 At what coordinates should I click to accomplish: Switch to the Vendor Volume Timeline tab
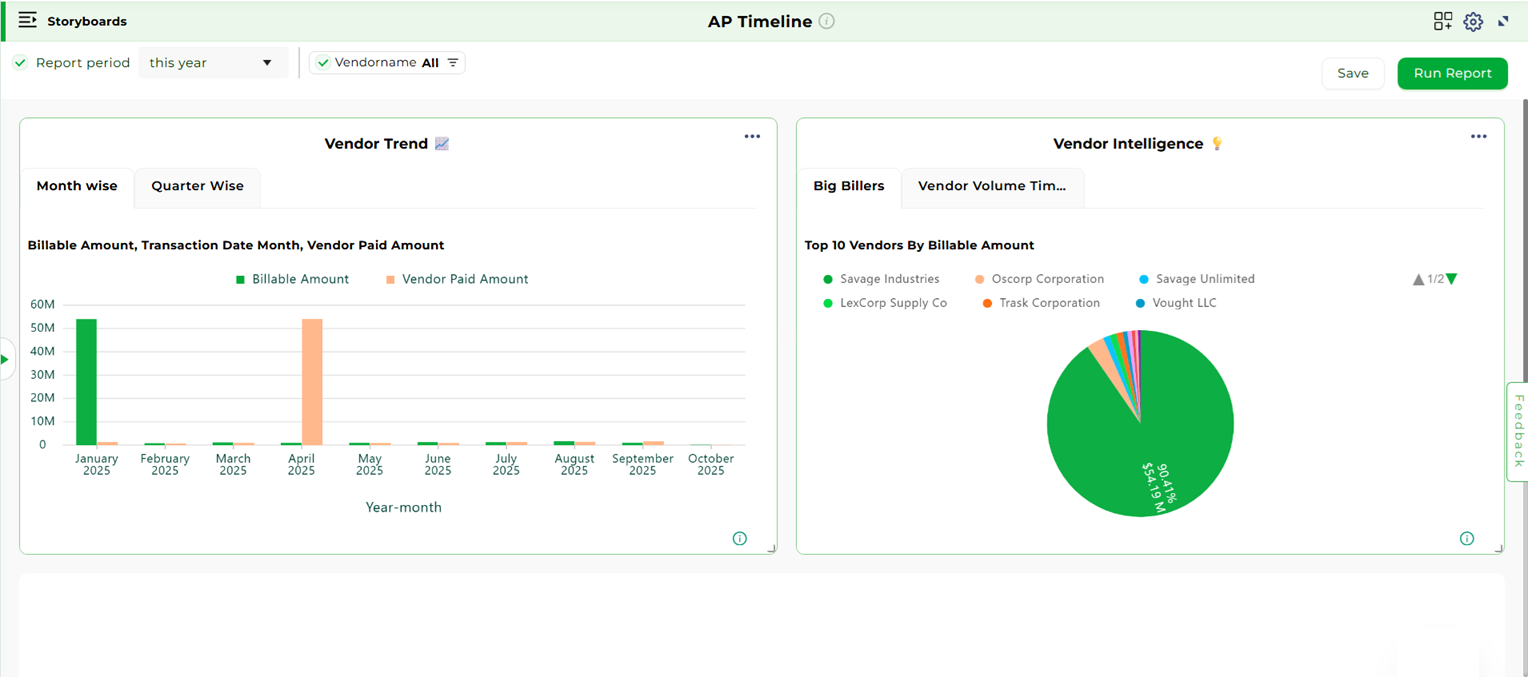pos(991,186)
